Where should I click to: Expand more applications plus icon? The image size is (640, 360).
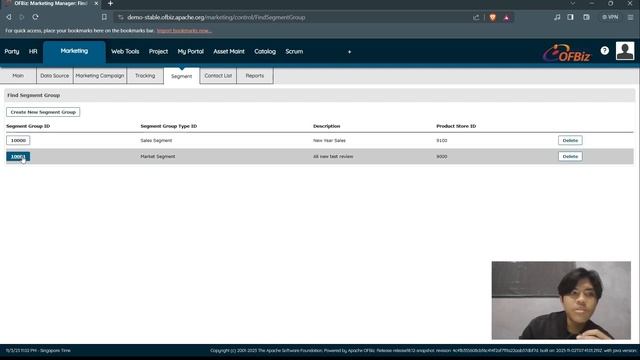[349, 52]
